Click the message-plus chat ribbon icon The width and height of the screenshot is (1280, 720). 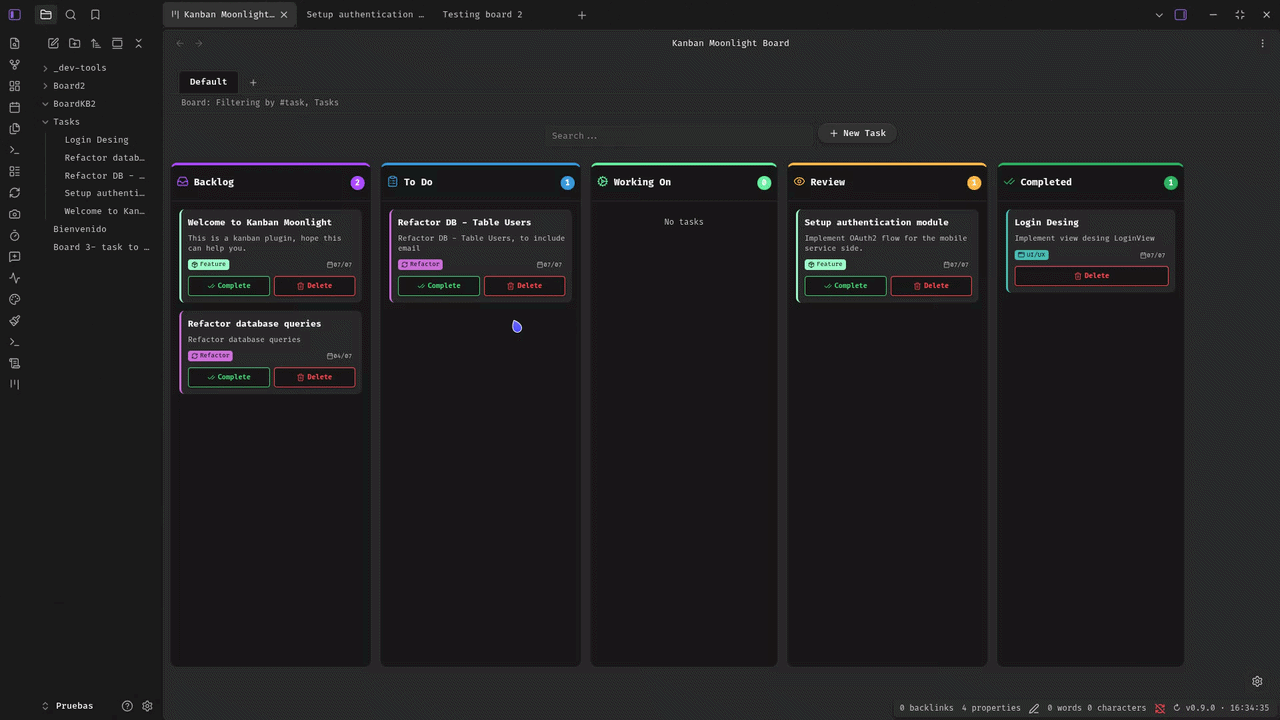coord(14,257)
